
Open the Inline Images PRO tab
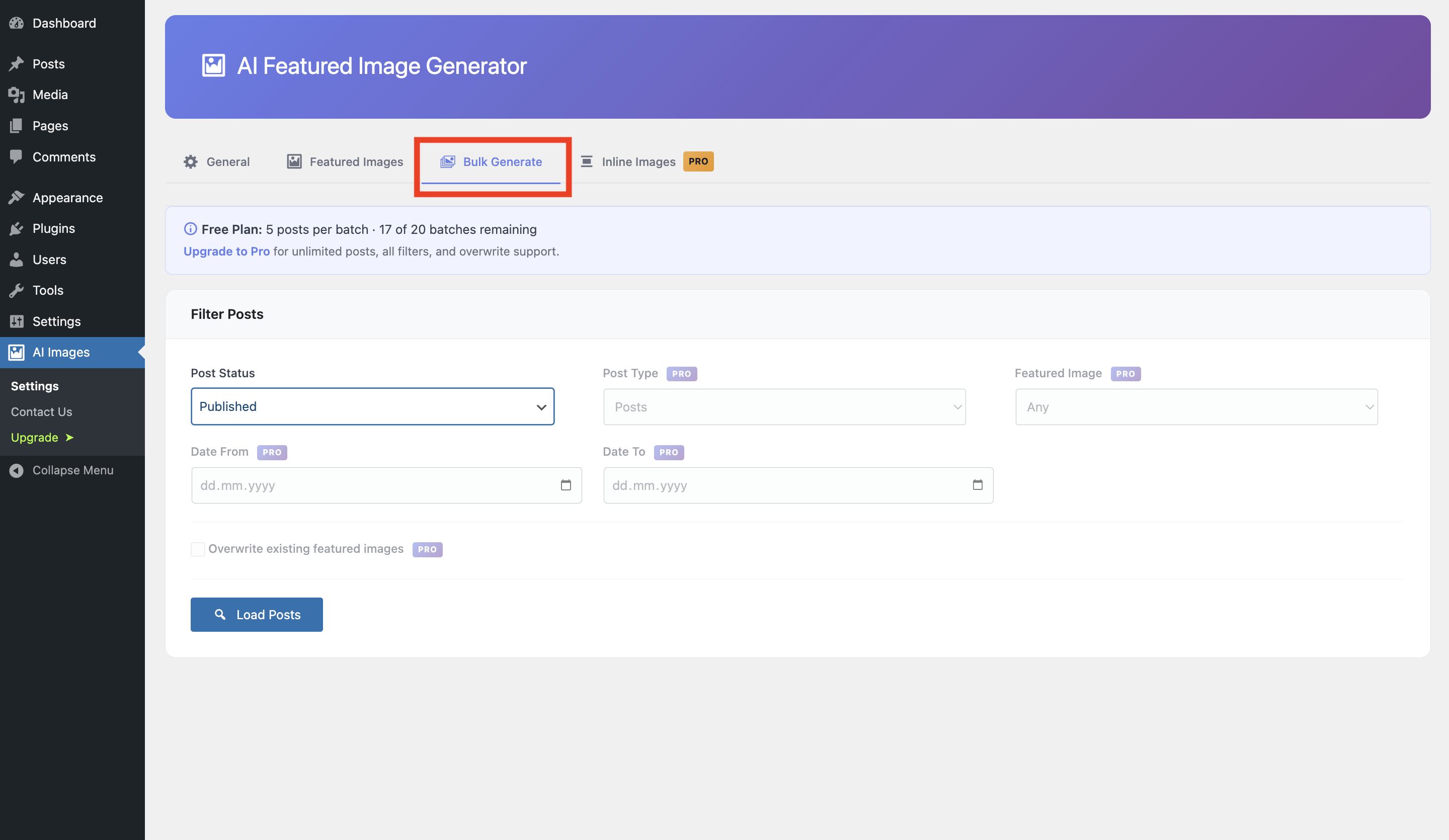click(638, 161)
